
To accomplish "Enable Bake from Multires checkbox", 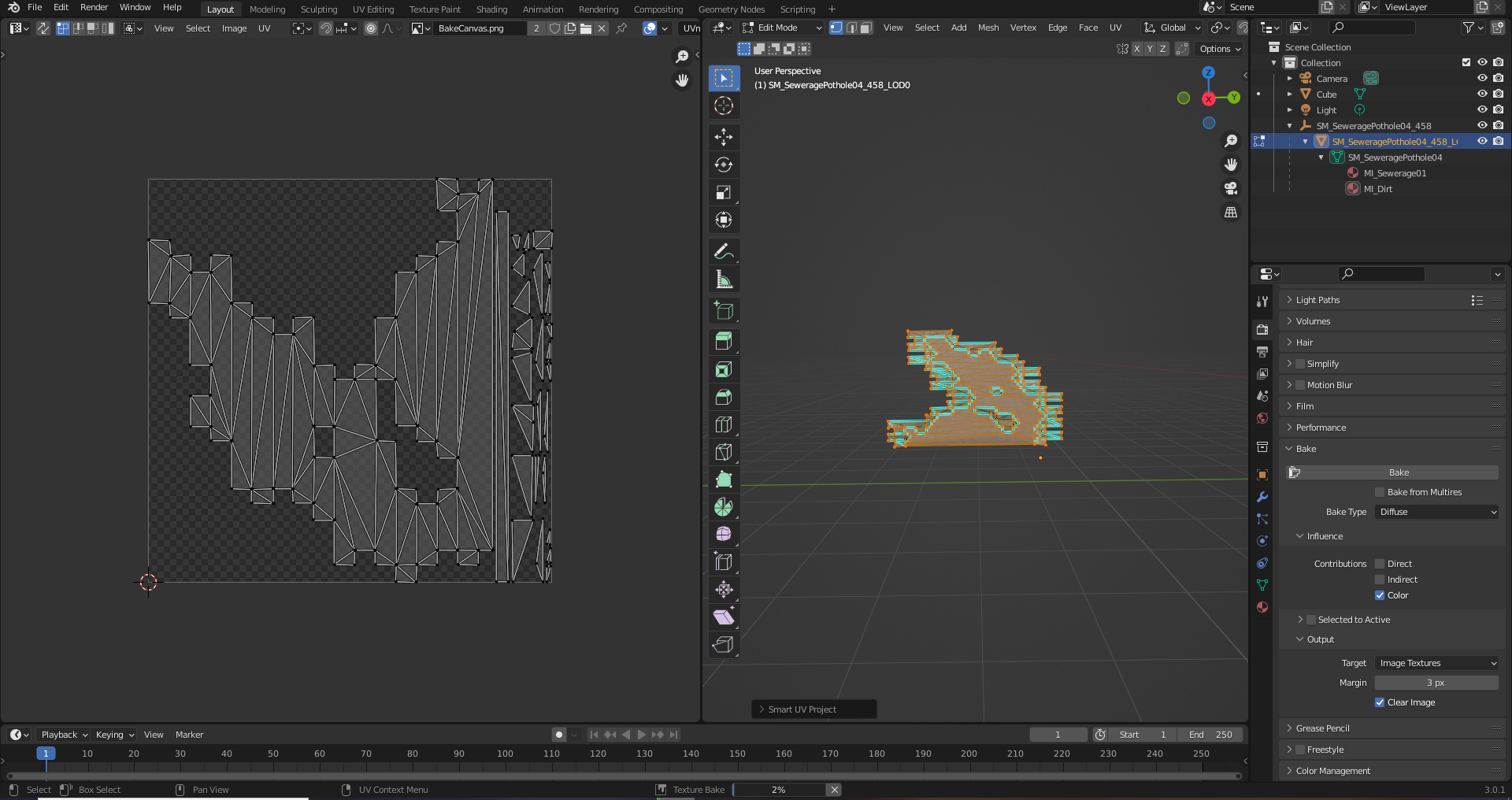I will point(1380,492).
